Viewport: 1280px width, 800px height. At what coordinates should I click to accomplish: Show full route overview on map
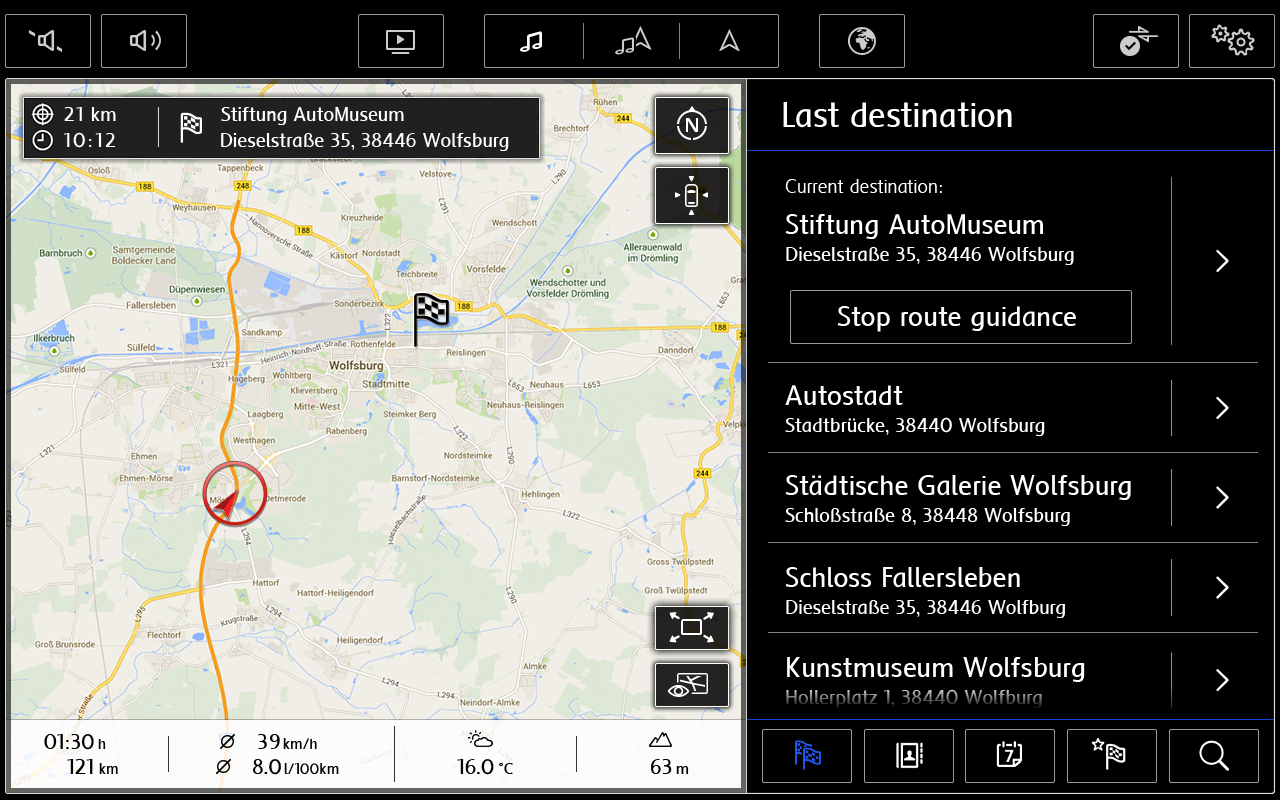coord(692,628)
